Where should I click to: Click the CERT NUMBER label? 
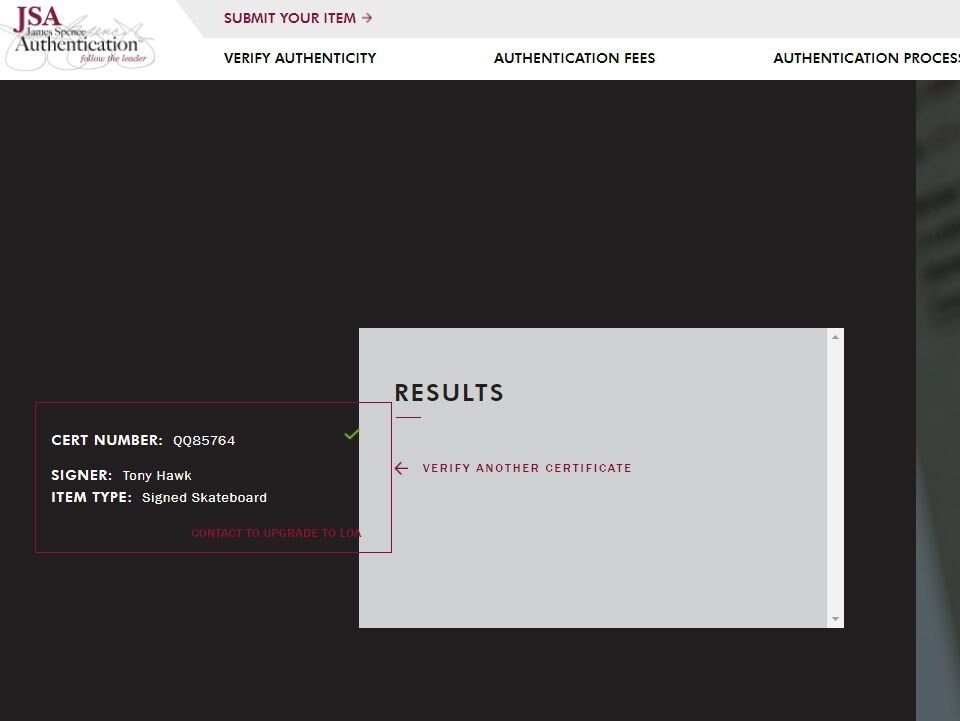click(x=107, y=440)
